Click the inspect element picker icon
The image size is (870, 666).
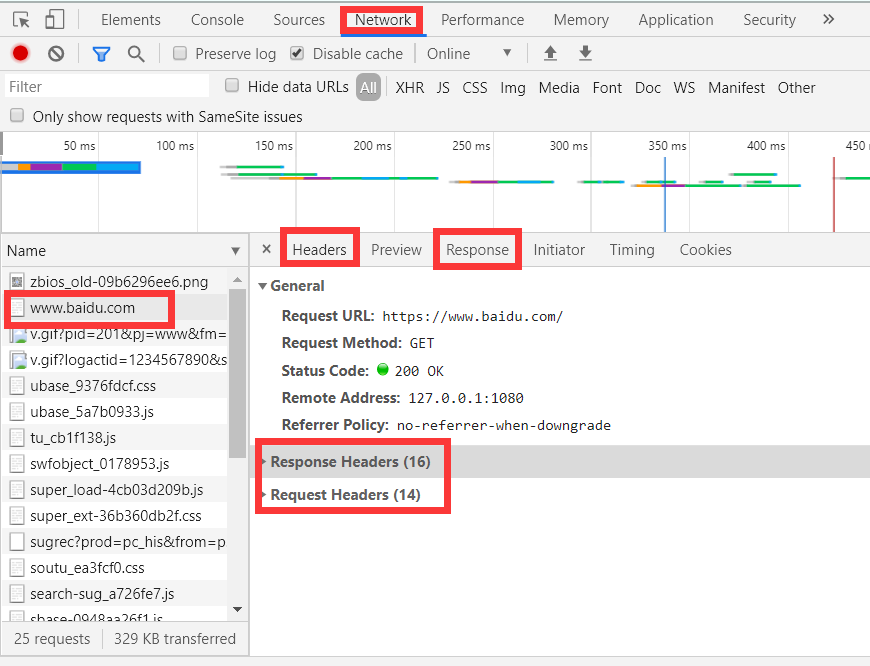22,20
